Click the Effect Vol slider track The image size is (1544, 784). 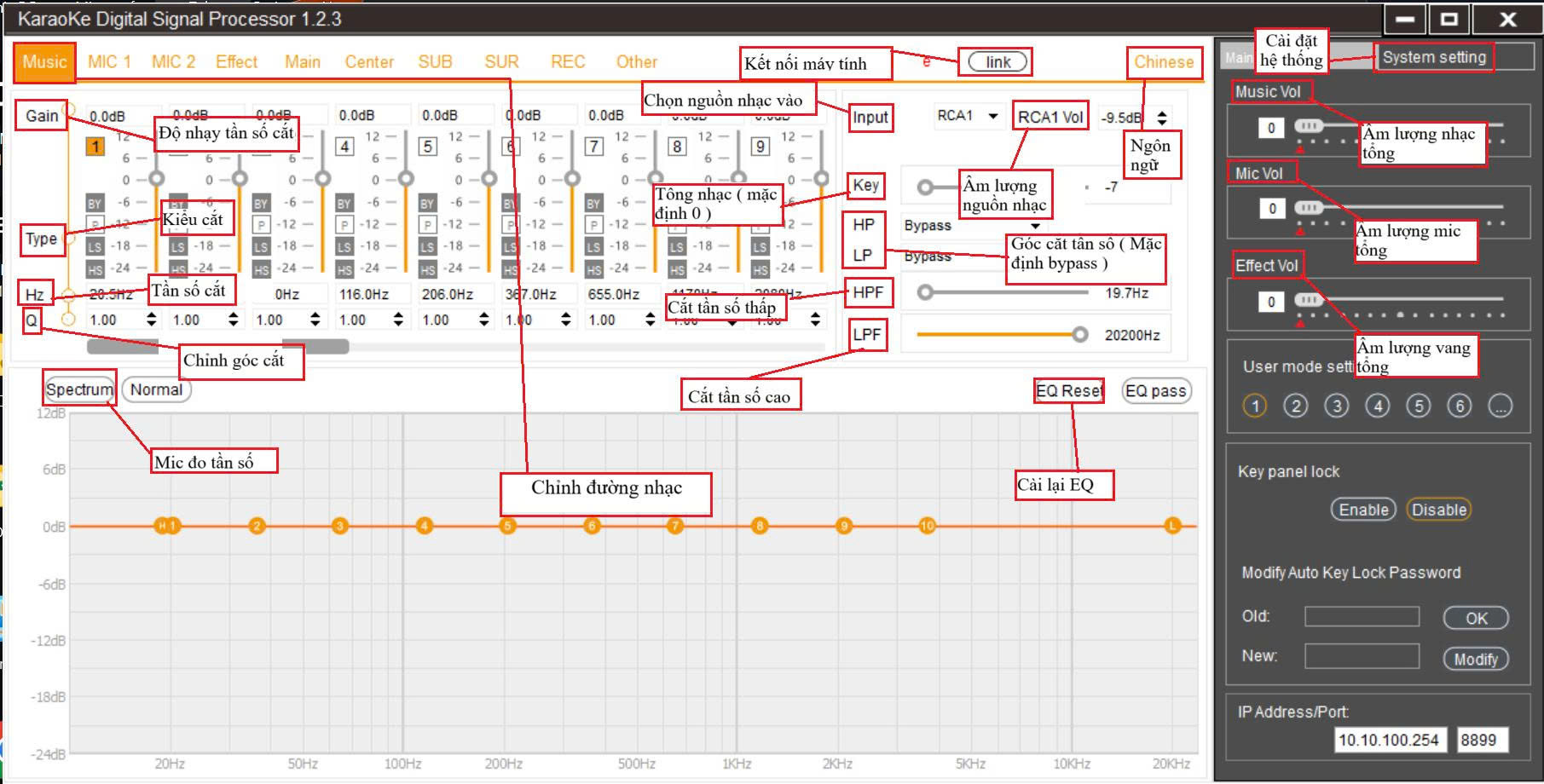tap(1398, 299)
